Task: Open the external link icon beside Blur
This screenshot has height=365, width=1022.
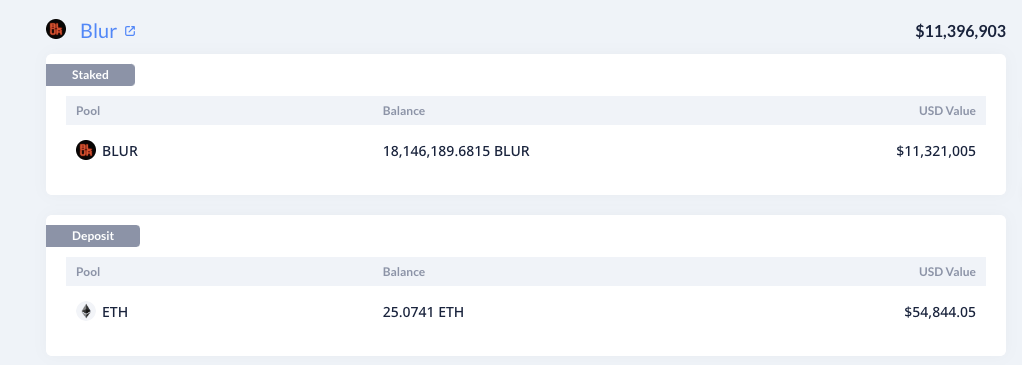Action: [x=130, y=31]
